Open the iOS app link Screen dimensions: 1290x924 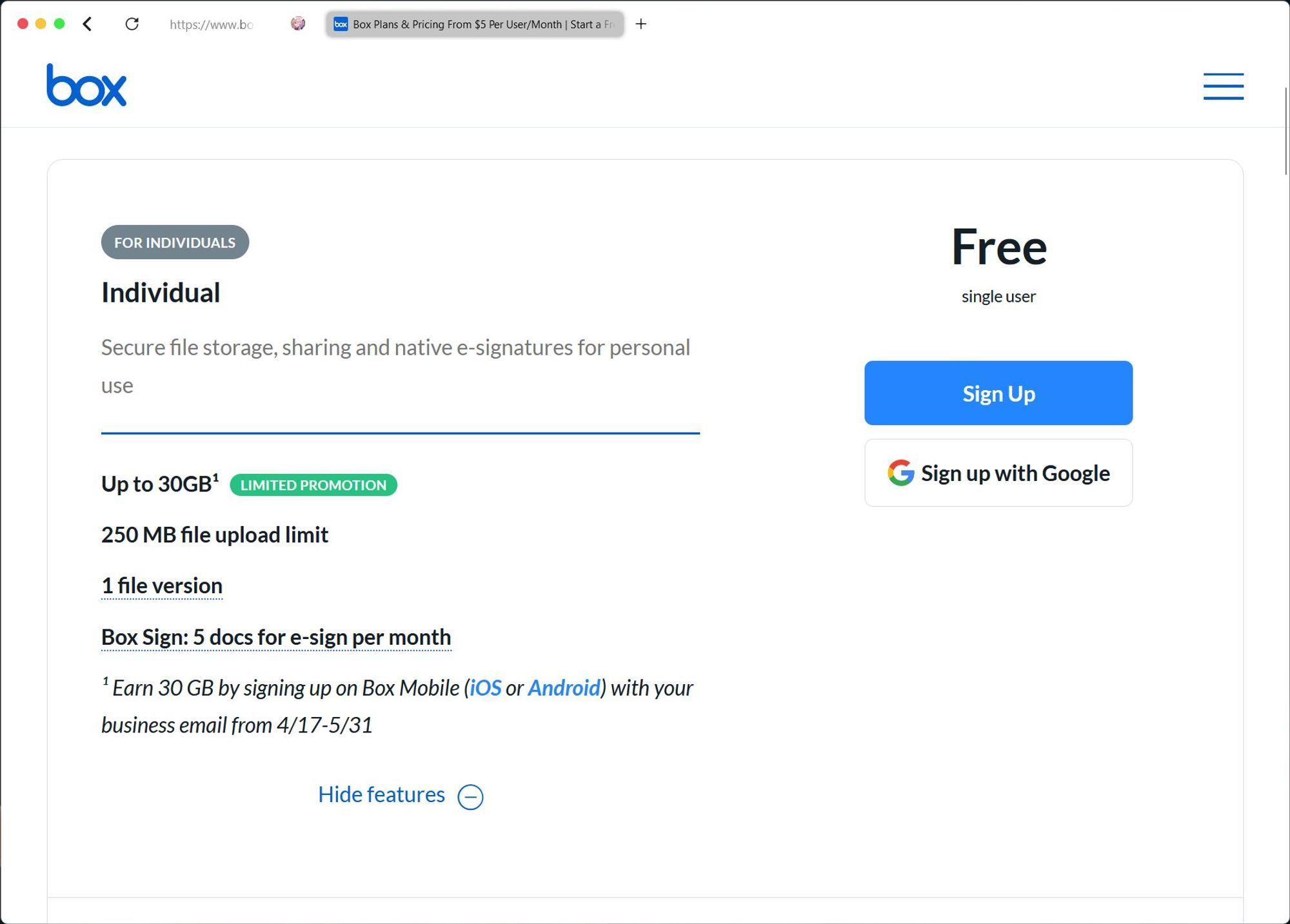tap(485, 688)
